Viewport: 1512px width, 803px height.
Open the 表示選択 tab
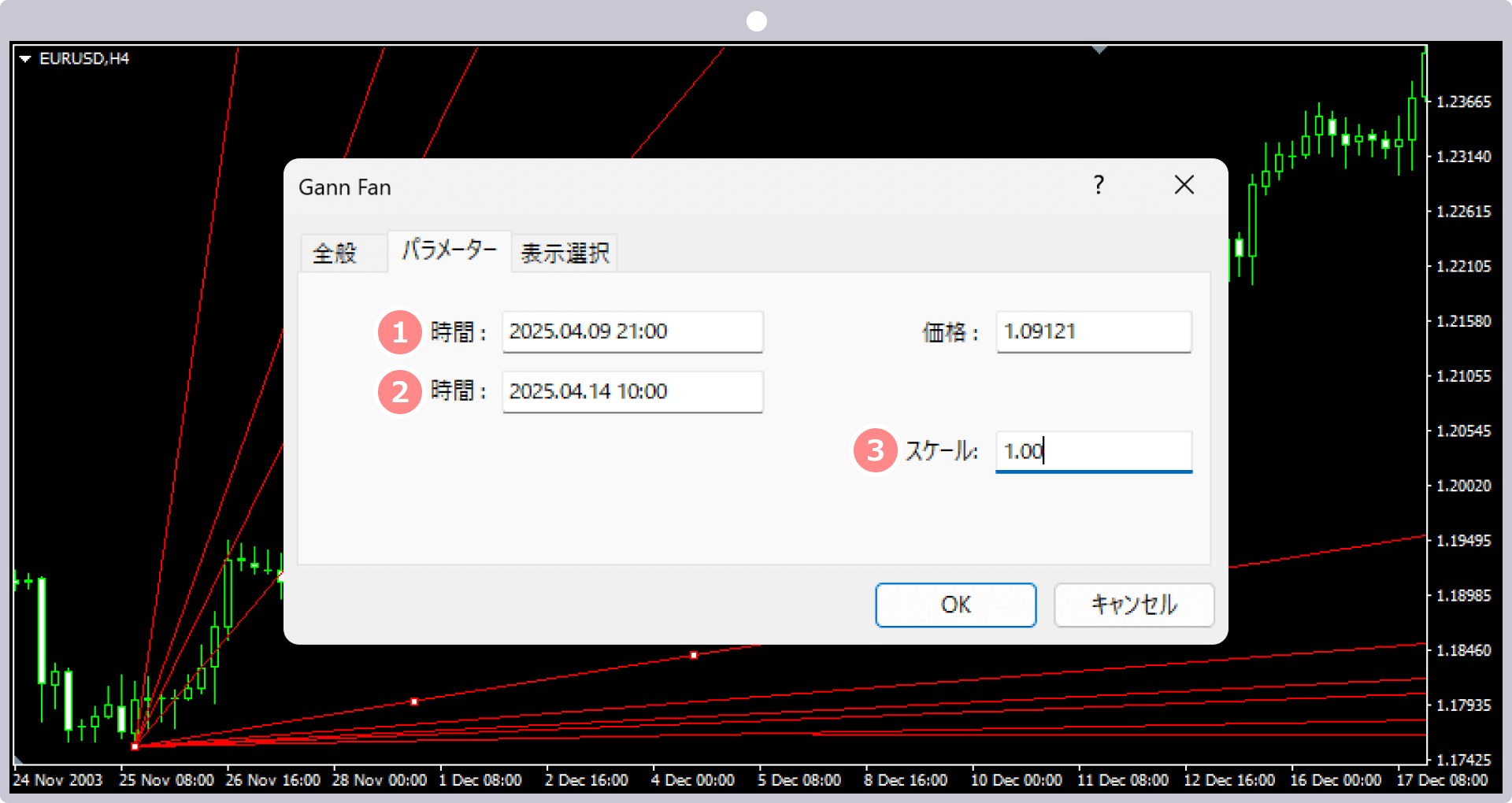coord(565,253)
